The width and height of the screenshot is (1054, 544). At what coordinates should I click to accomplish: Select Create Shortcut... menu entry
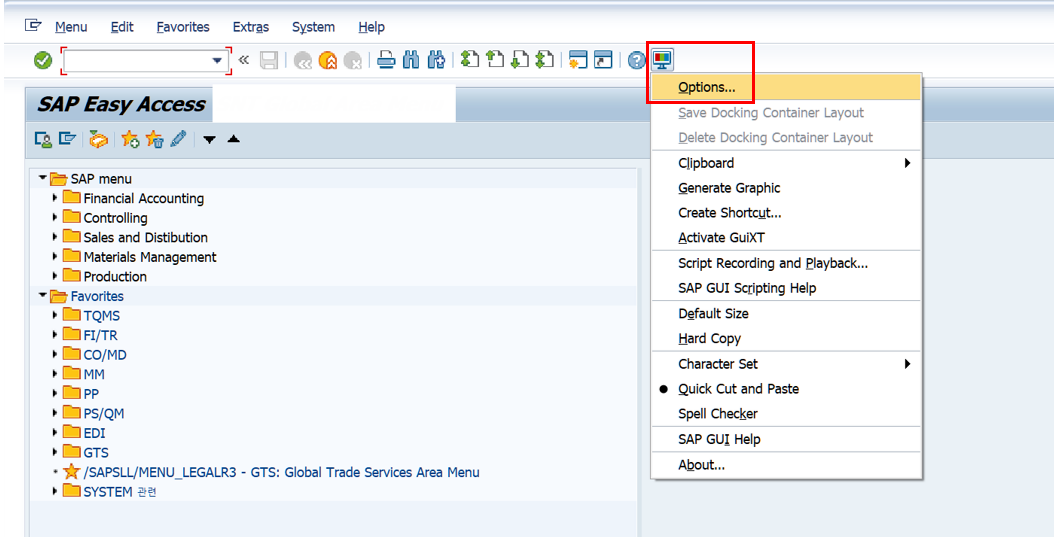[x=786, y=212]
